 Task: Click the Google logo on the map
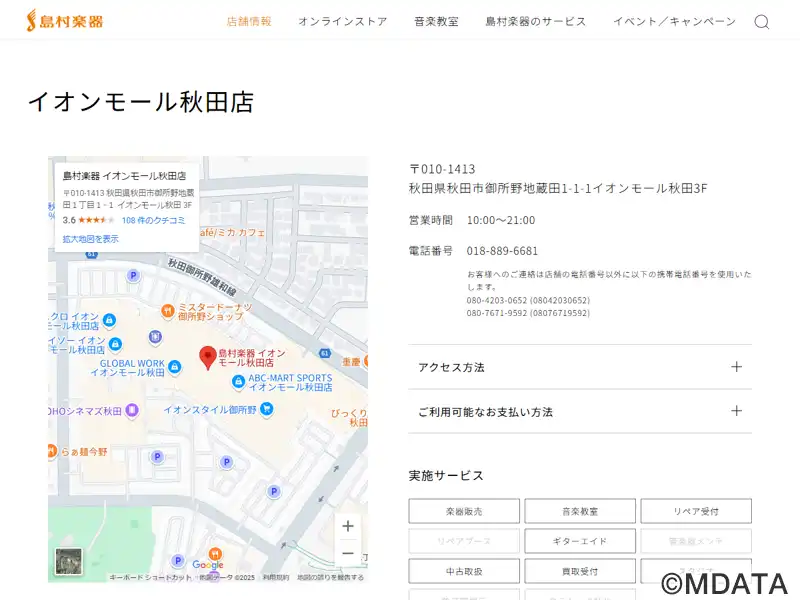pos(208,565)
